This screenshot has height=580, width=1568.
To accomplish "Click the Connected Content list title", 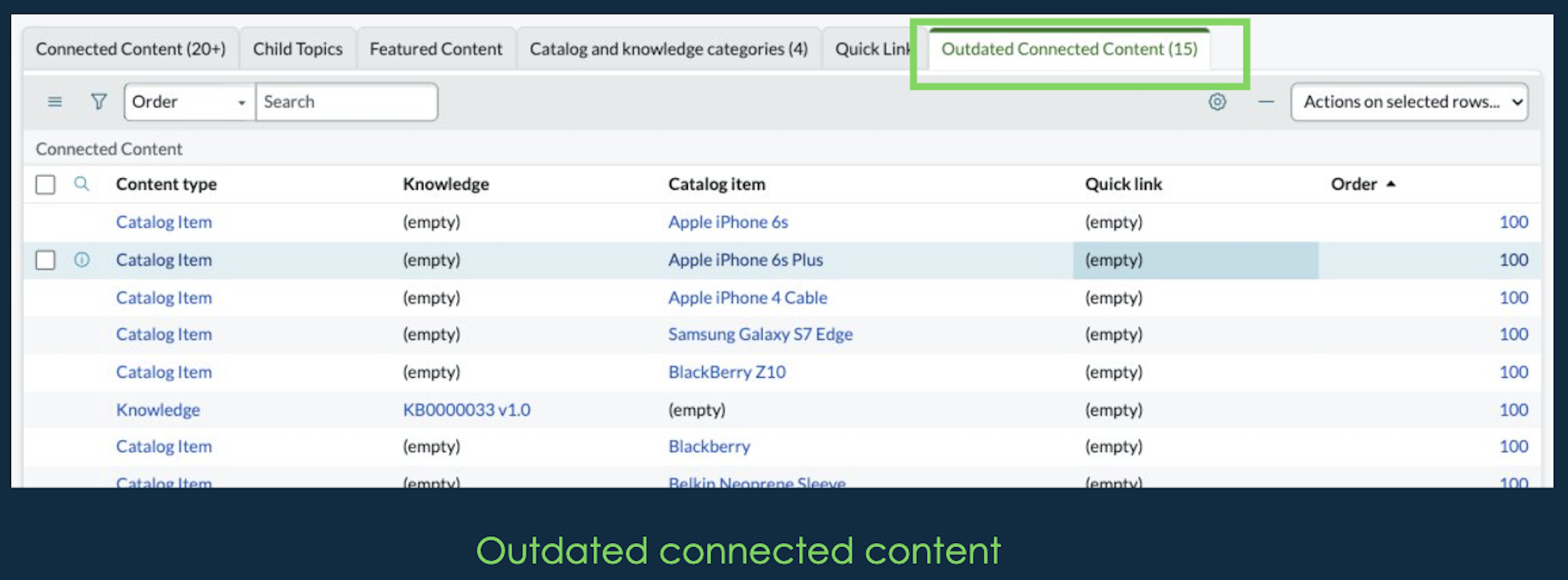I will [x=109, y=149].
